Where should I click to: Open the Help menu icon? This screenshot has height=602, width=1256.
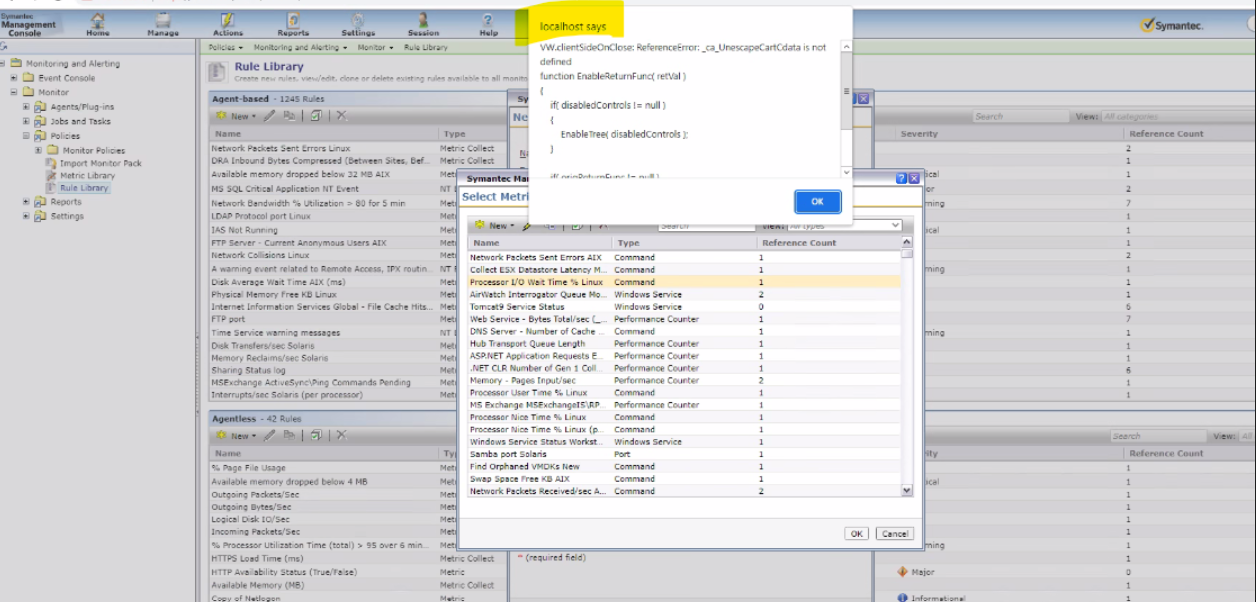(488, 22)
